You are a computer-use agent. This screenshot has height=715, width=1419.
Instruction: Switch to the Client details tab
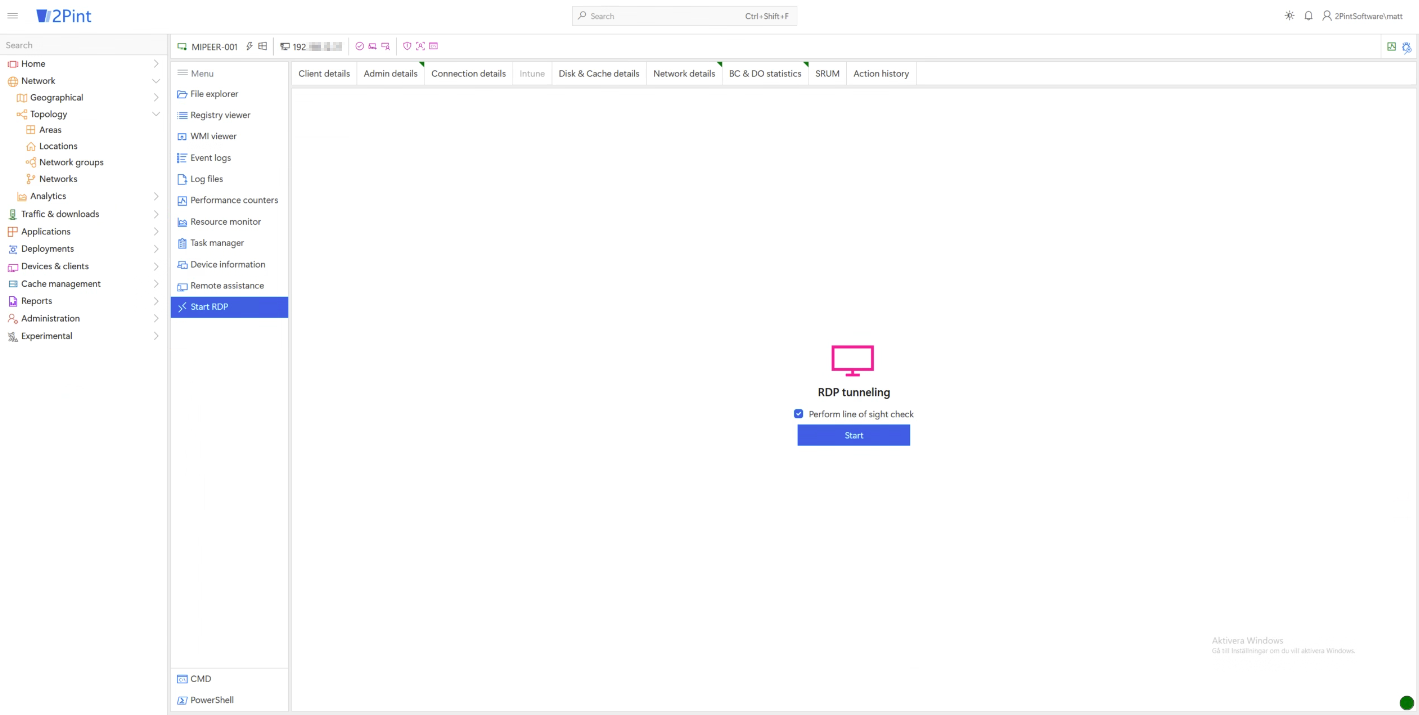coord(324,73)
